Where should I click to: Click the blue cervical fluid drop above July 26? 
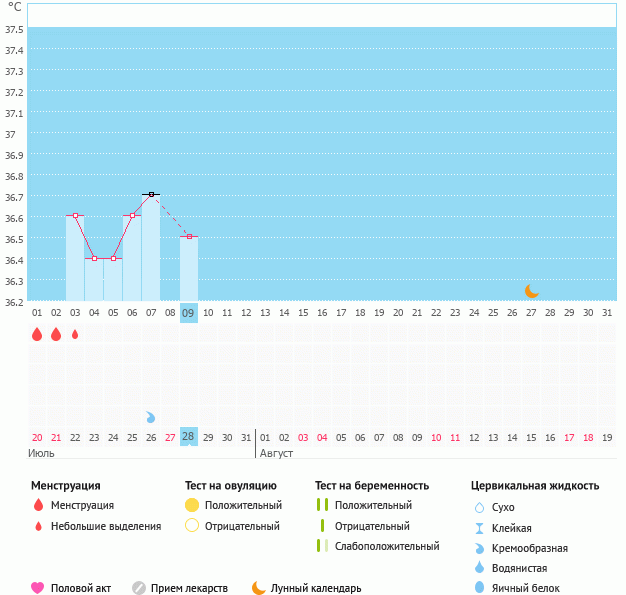coord(151,416)
